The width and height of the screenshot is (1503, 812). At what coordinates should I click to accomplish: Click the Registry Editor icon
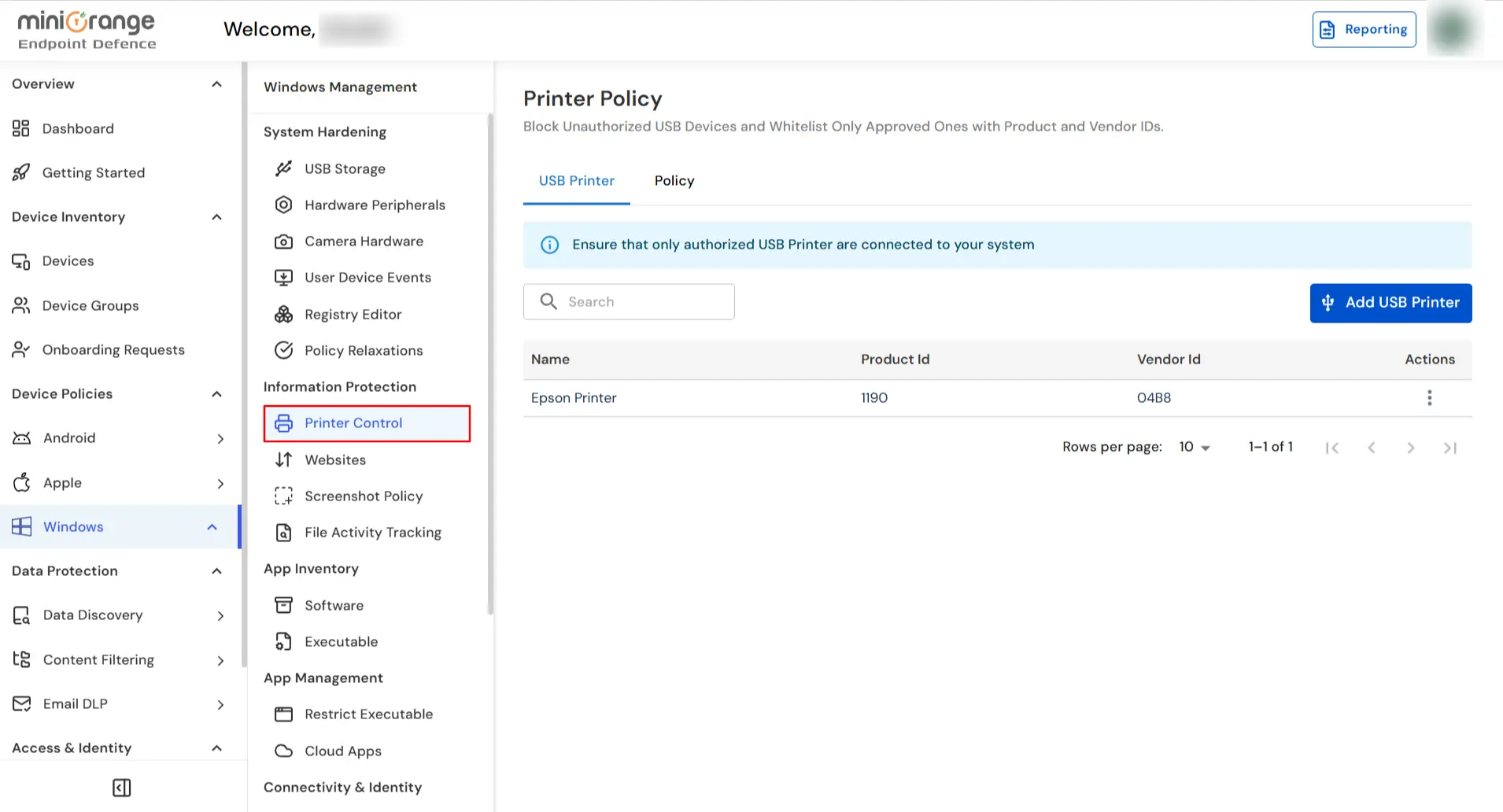pos(283,315)
